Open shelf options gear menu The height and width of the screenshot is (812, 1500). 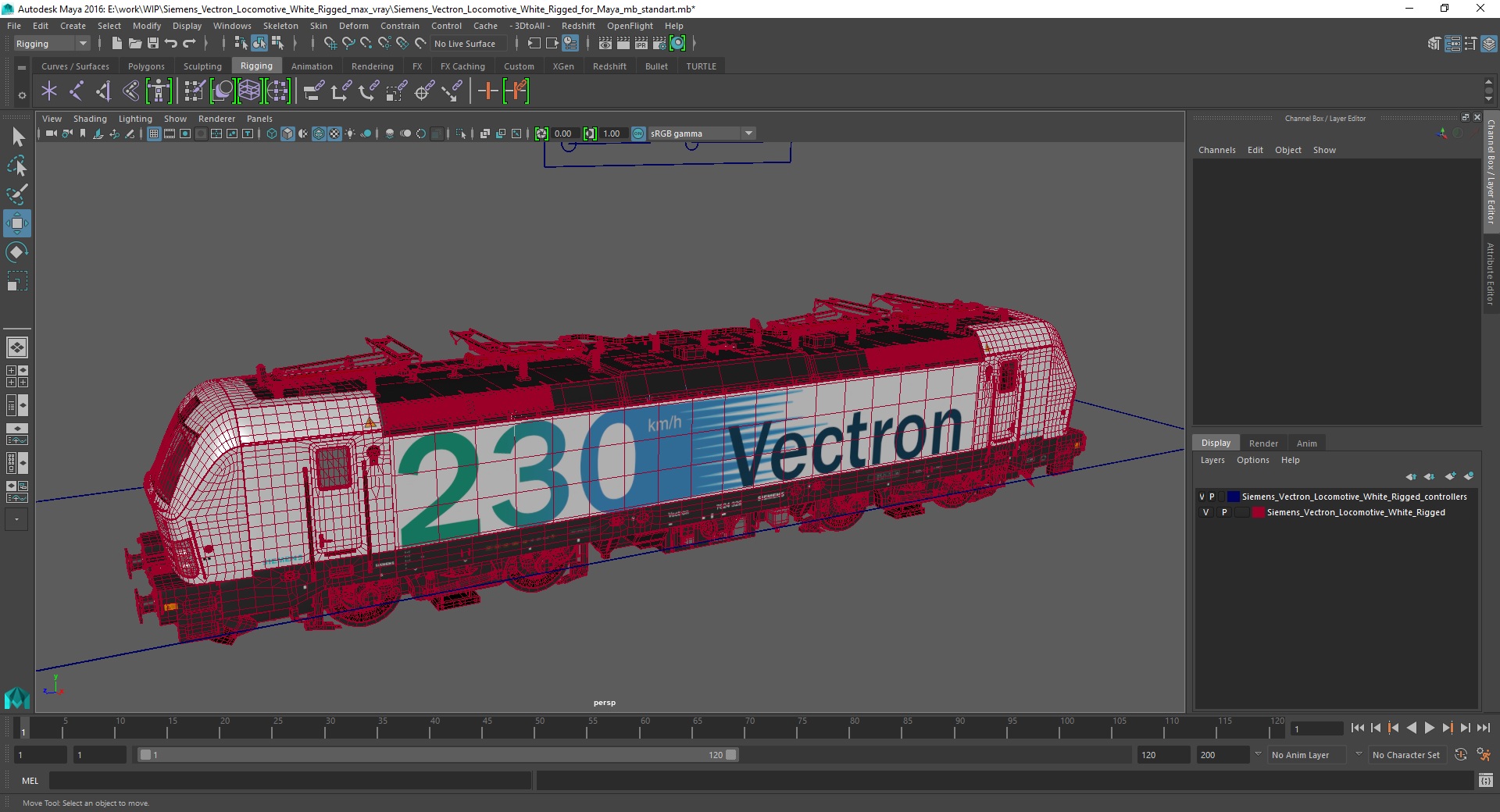pos(22,95)
